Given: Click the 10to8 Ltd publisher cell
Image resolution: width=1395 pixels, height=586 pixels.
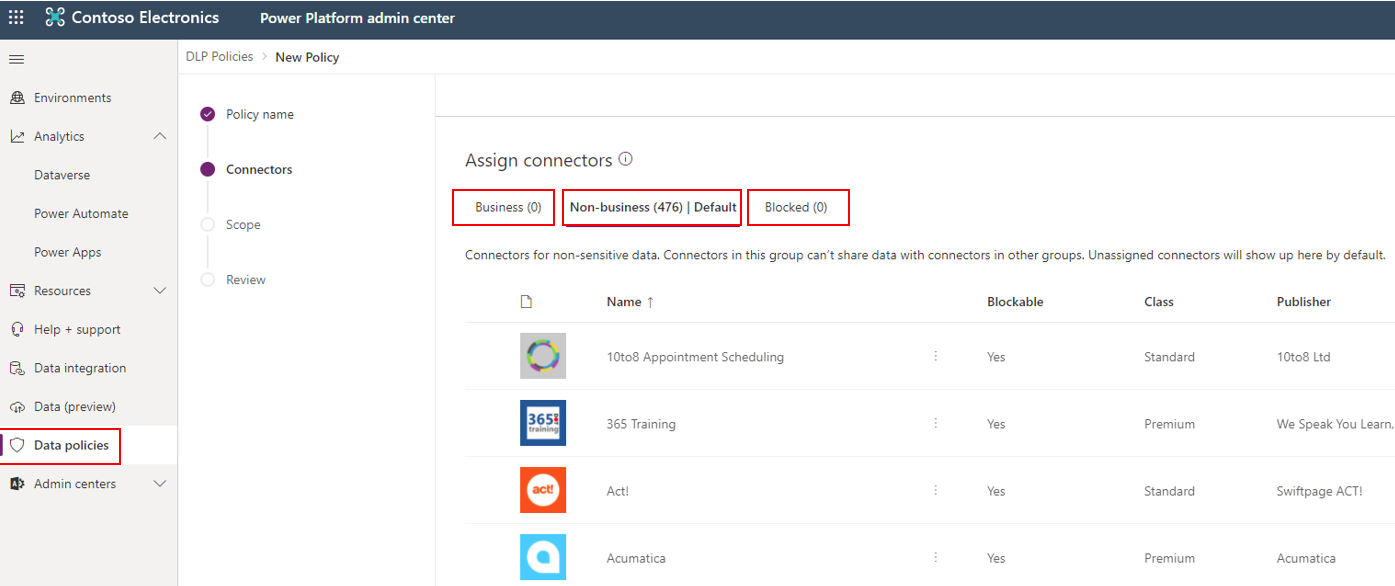Looking at the screenshot, I should click(1303, 357).
